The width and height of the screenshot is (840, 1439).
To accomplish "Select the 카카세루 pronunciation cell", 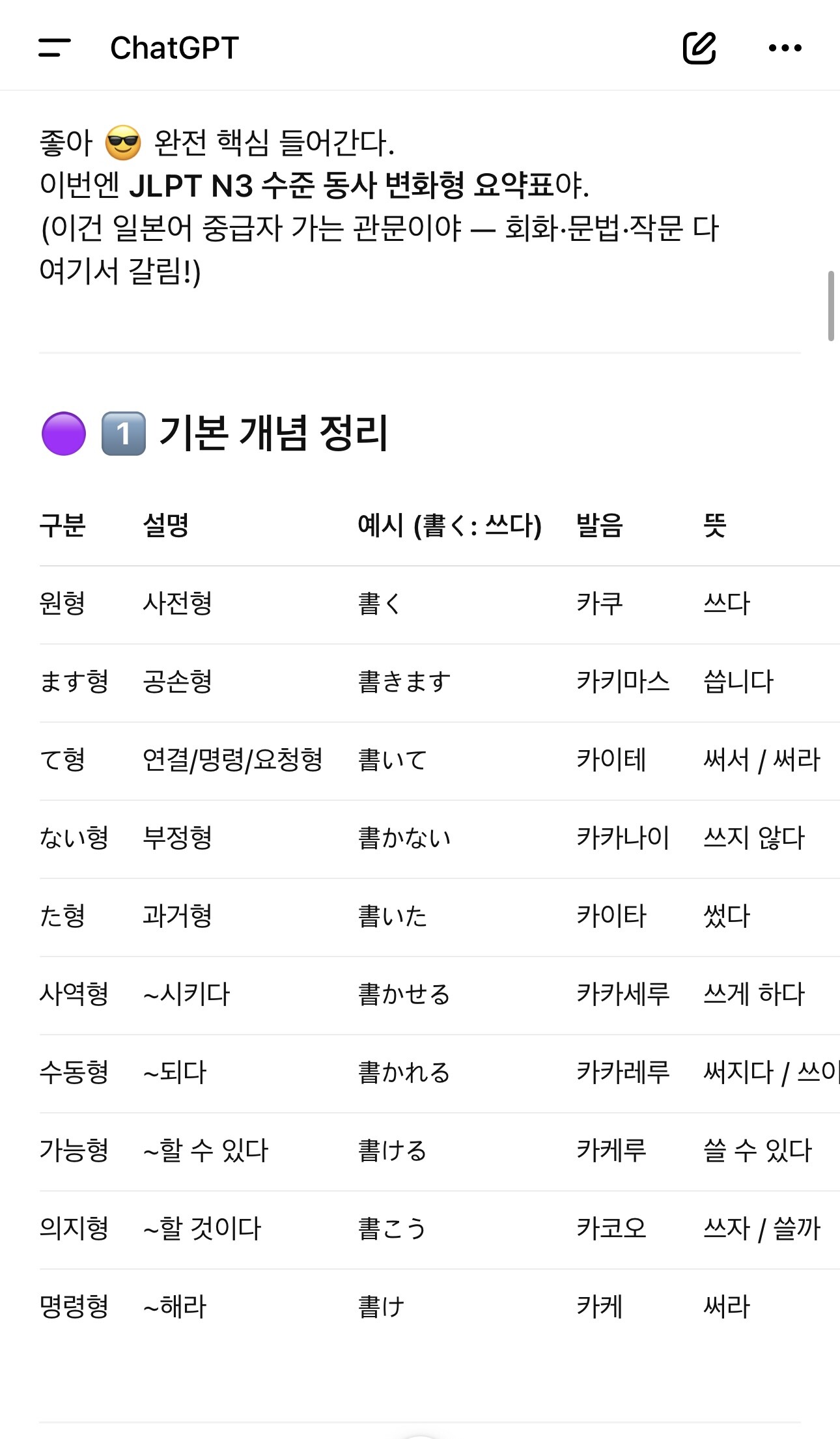I will click(623, 994).
